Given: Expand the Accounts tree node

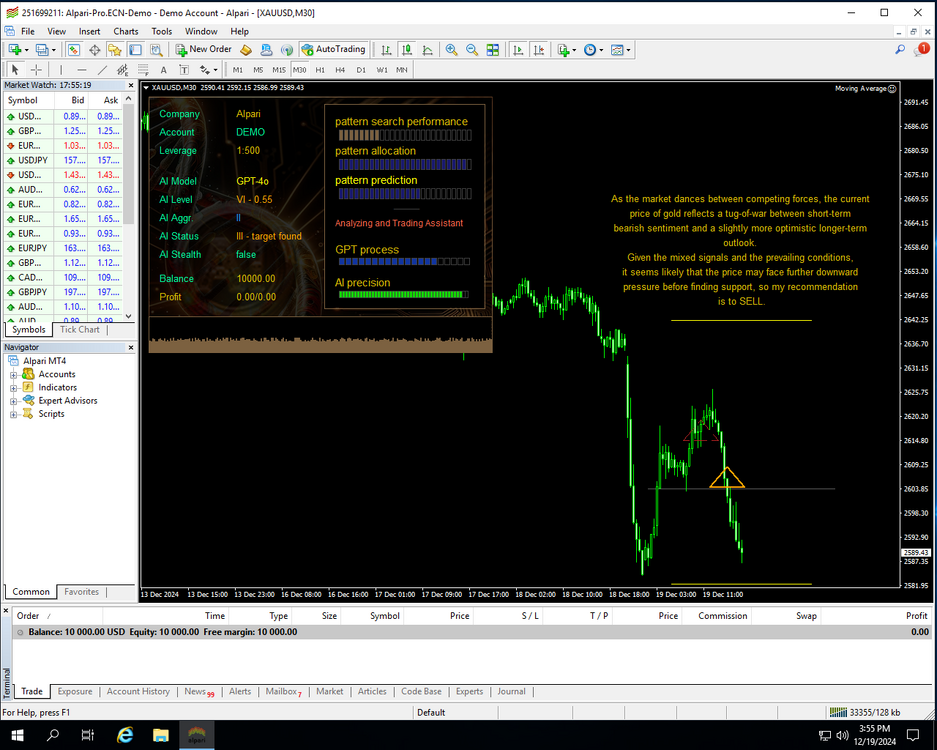Looking at the screenshot, I should coord(13,375).
